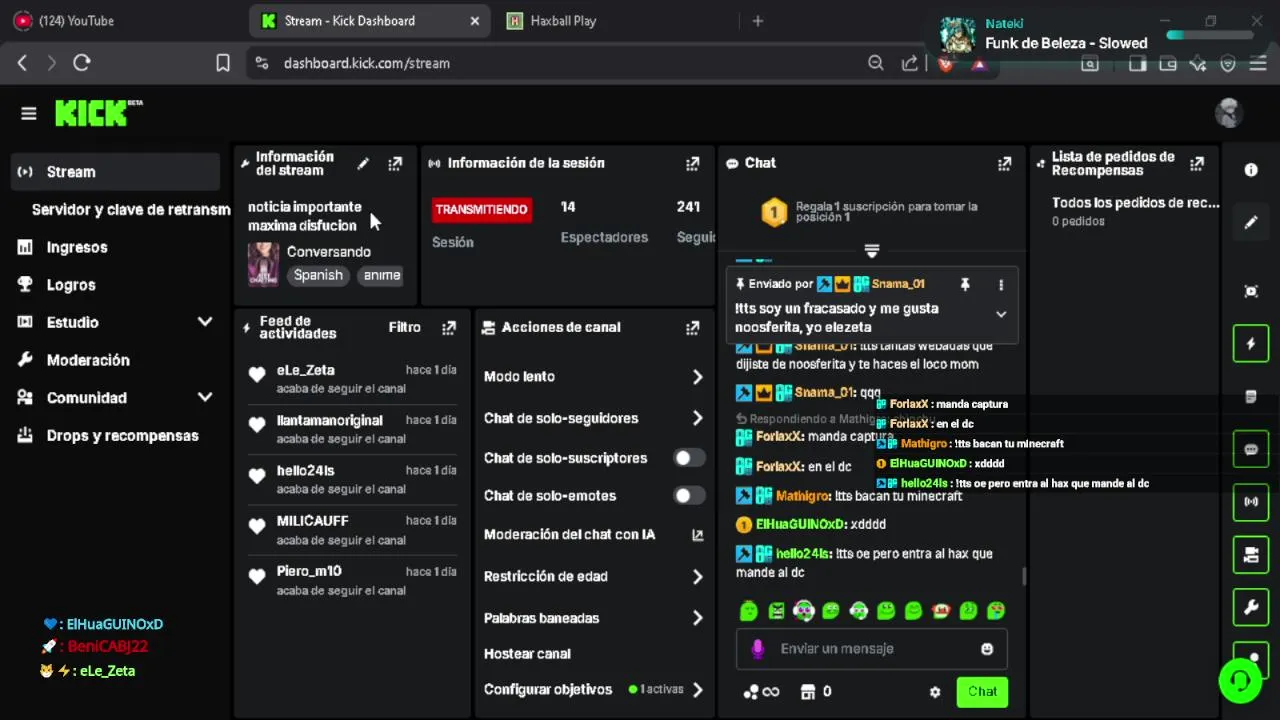Click the chat panel scrollbar
This screenshot has height=720, width=1280.
click(1023, 576)
